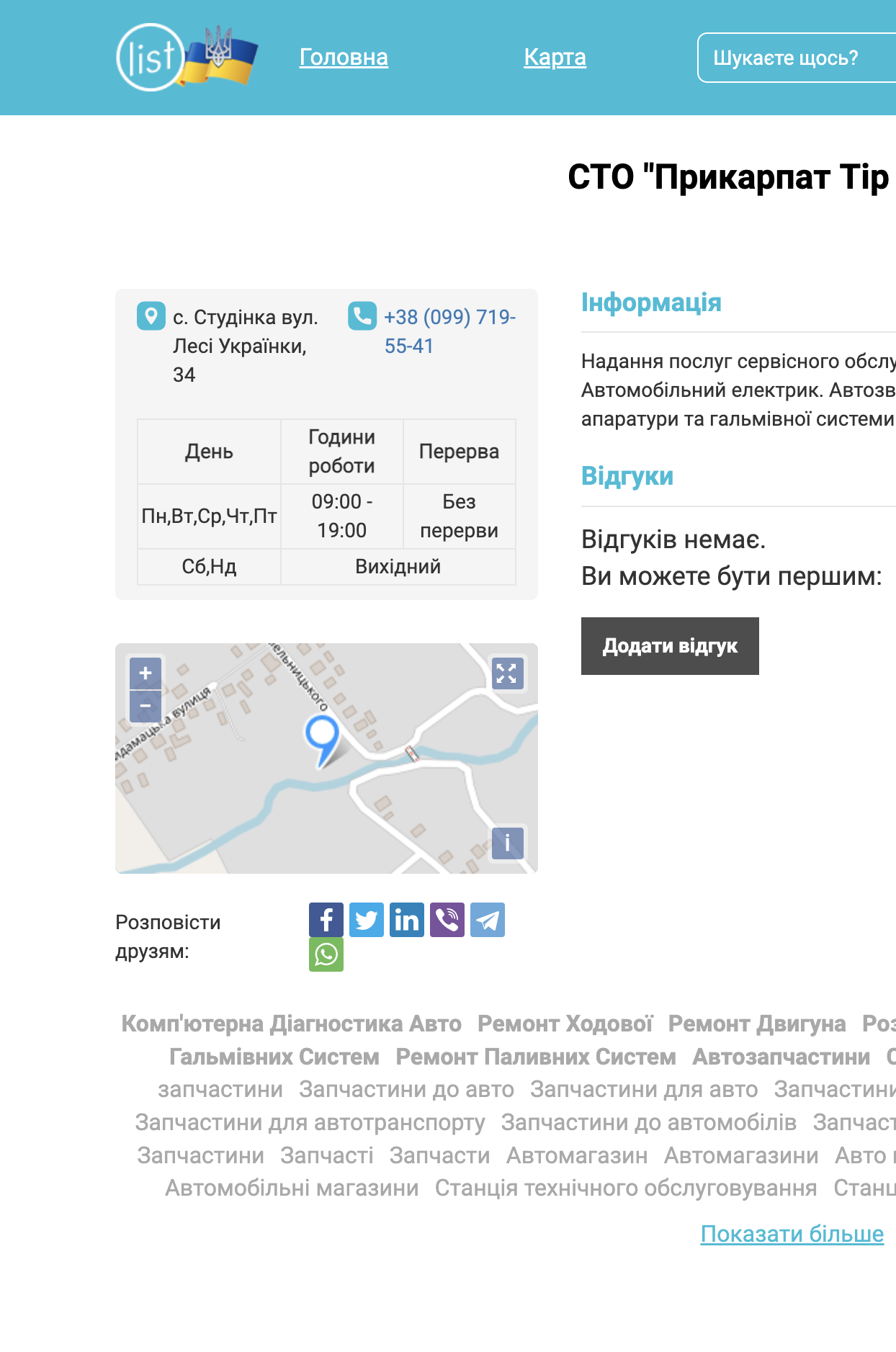Click the phone handset icon
Image resolution: width=896 pixels, height=1352 pixels.
(x=362, y=315)
